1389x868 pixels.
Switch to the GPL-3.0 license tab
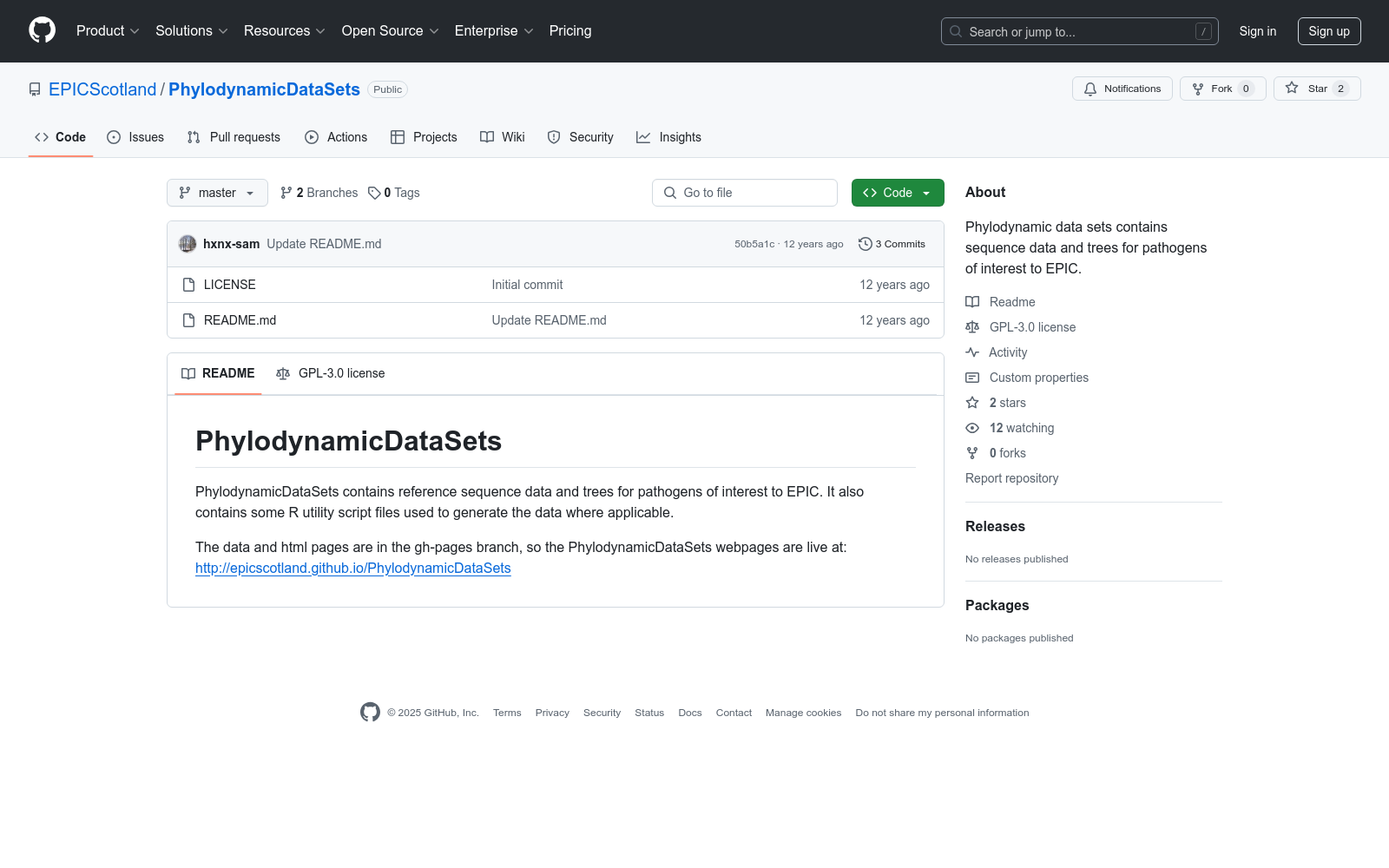(330, 373)
